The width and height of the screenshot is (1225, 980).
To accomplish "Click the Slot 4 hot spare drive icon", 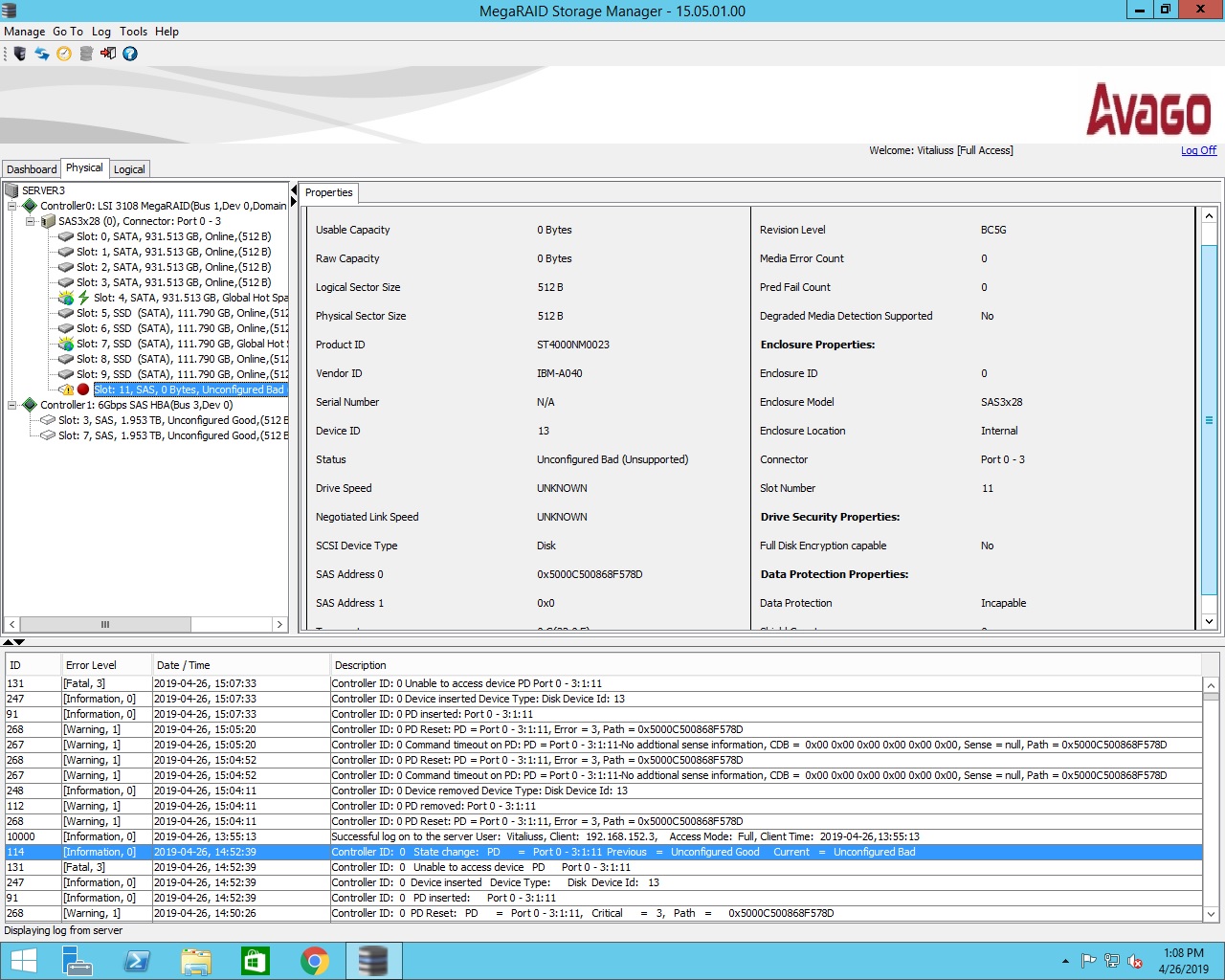I will (66, 298).
